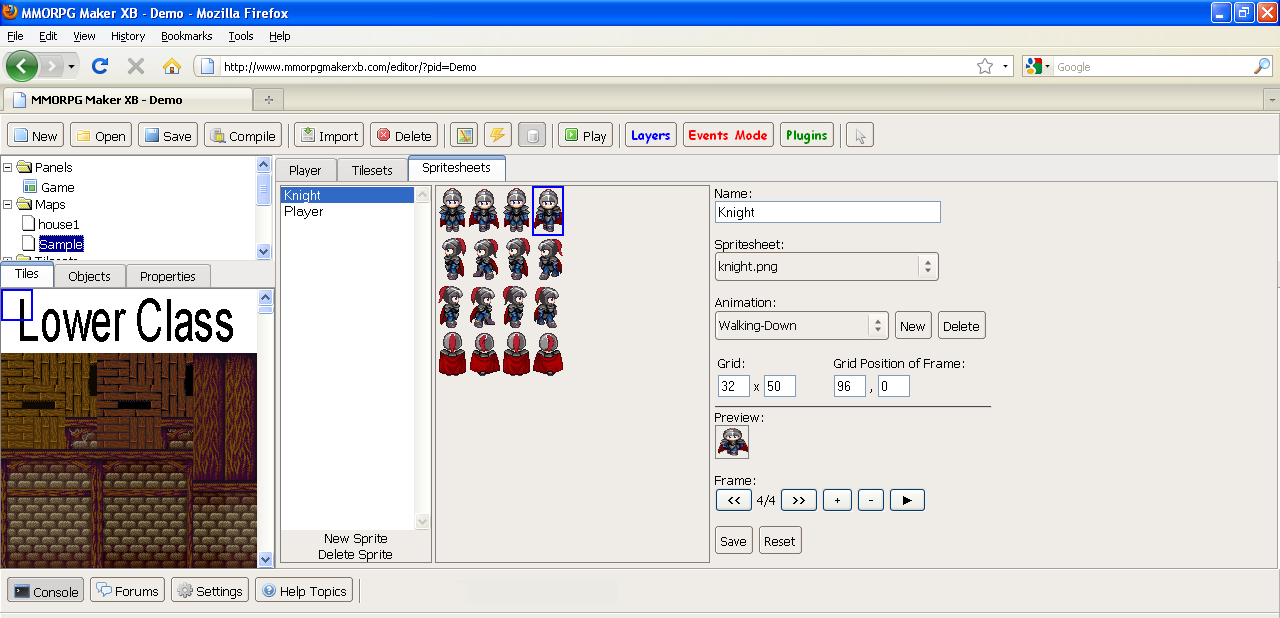Select the highlighted fourth knight frame in top row

tap(548, 211)
